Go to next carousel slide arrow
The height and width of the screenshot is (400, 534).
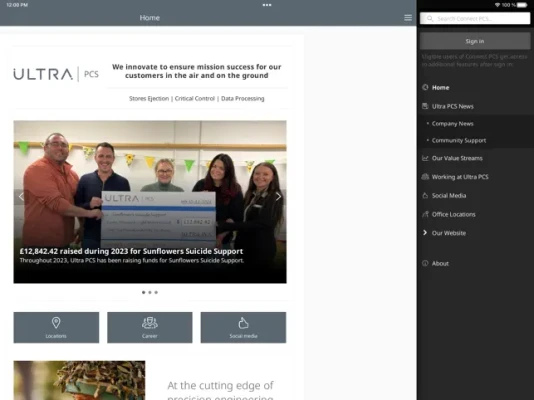(279, 196)
